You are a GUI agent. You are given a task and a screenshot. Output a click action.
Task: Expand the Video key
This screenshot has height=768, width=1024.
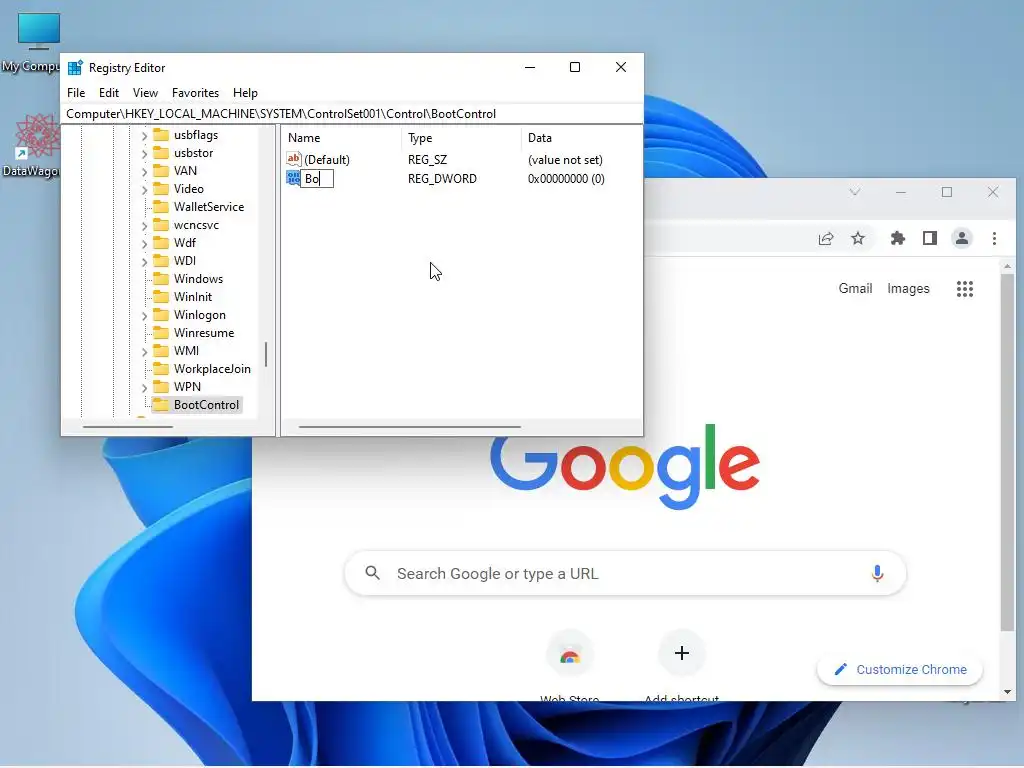[144, 189]
